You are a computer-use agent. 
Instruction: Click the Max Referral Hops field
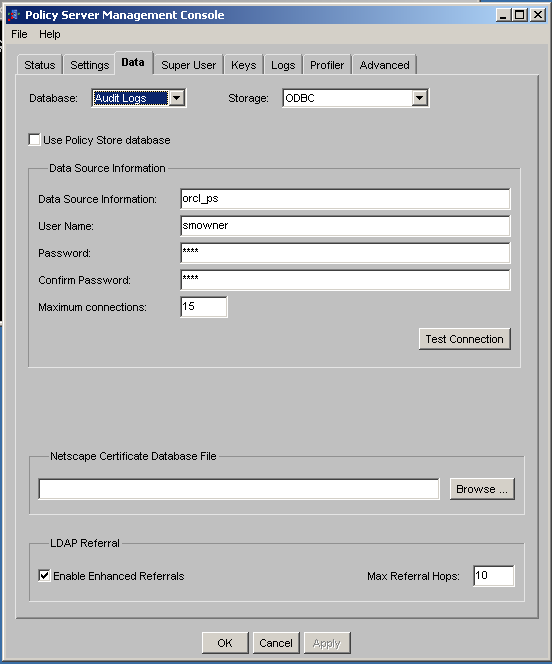(x=494, y=575)
